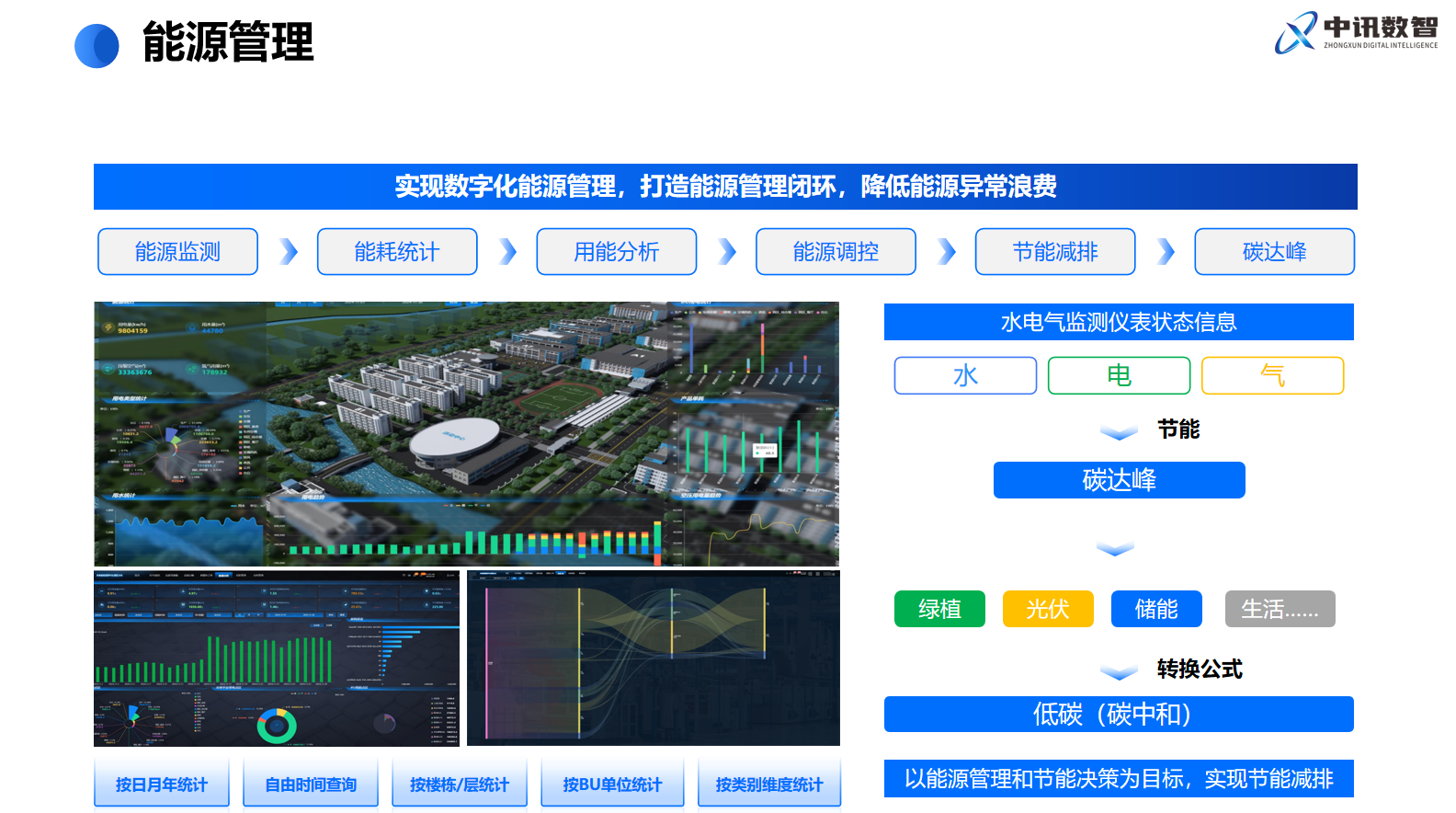
Task: Select the green-outlined 电 box
Action: click(x=1119, y=375)
